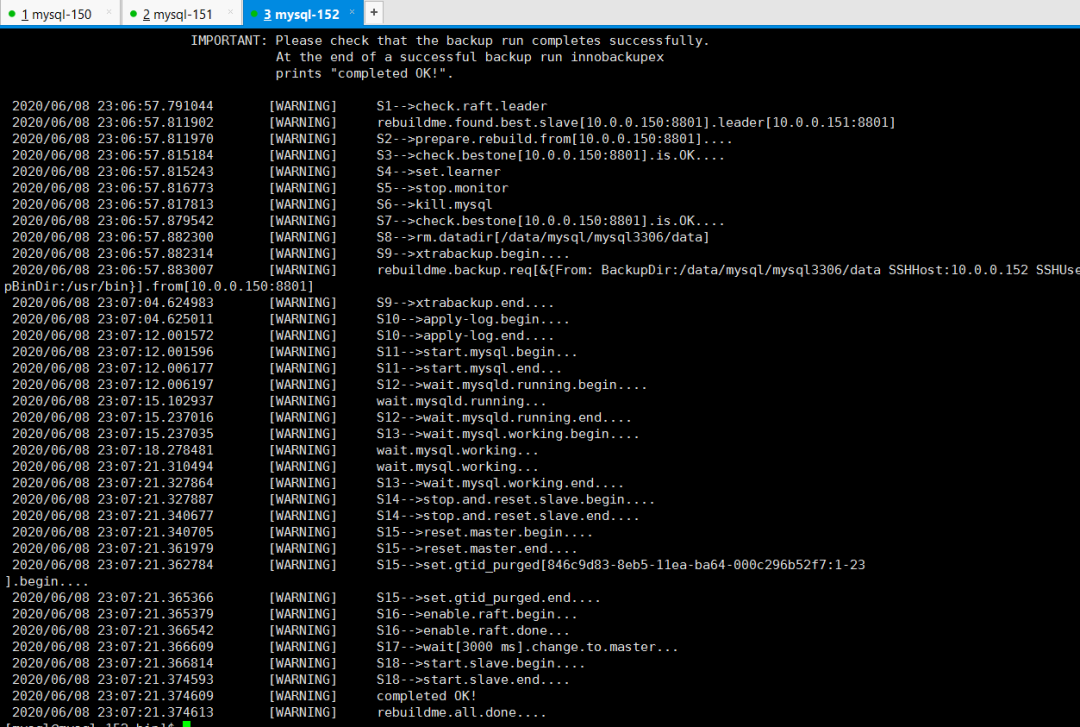Click the wrapped '].begin....' line

pyautogui.click(x=47, y=582)
